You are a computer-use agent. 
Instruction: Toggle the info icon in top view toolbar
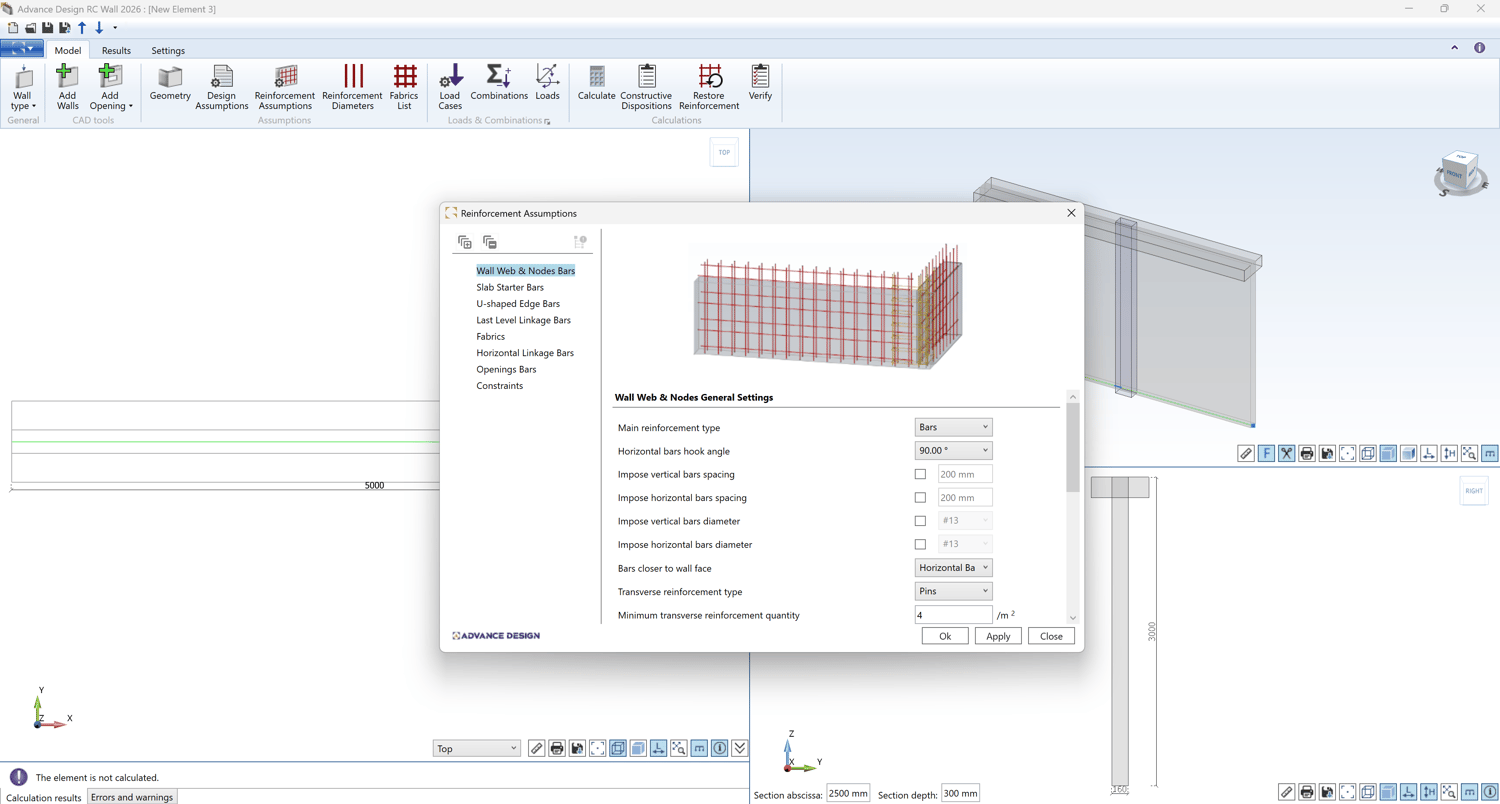click(719, 748)
